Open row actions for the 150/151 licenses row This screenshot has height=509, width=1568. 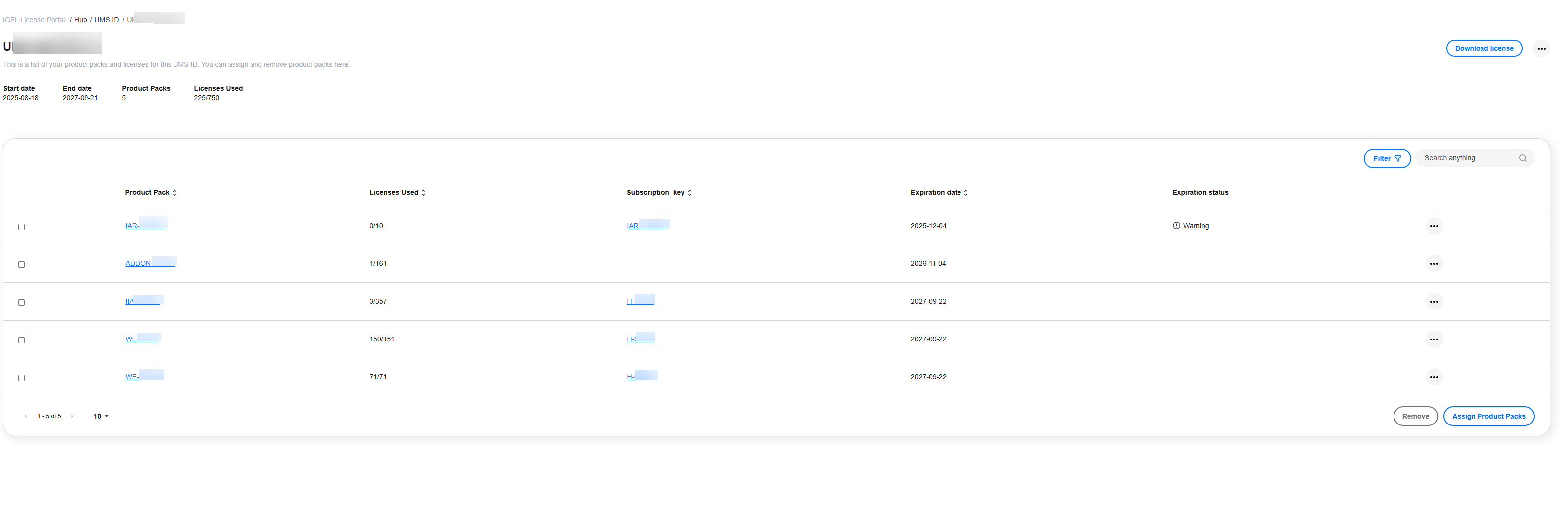1433,339
